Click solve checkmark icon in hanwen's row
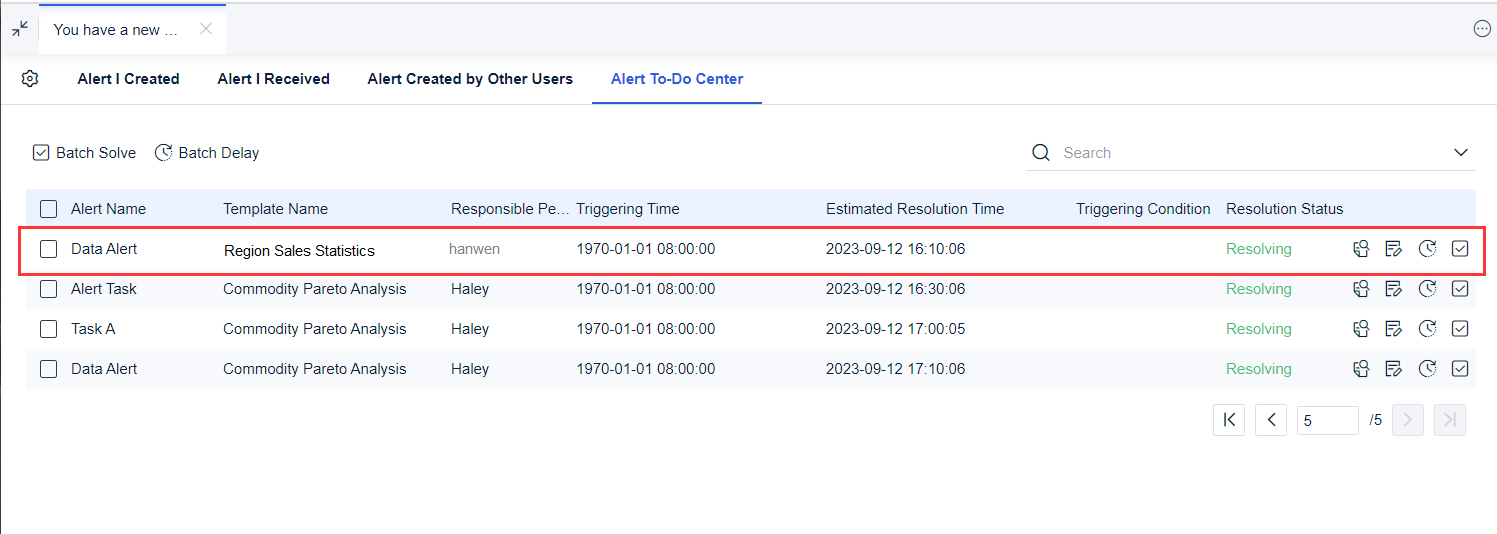 coord(1460,249)
